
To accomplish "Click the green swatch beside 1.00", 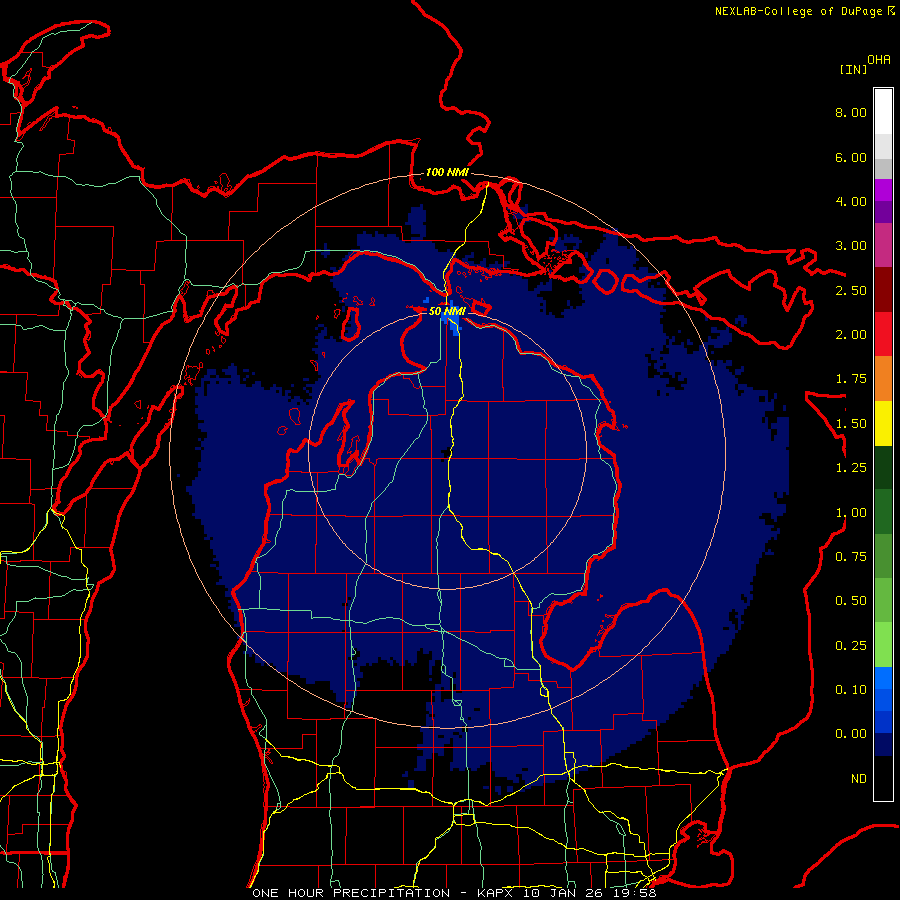I will point(883,512).
